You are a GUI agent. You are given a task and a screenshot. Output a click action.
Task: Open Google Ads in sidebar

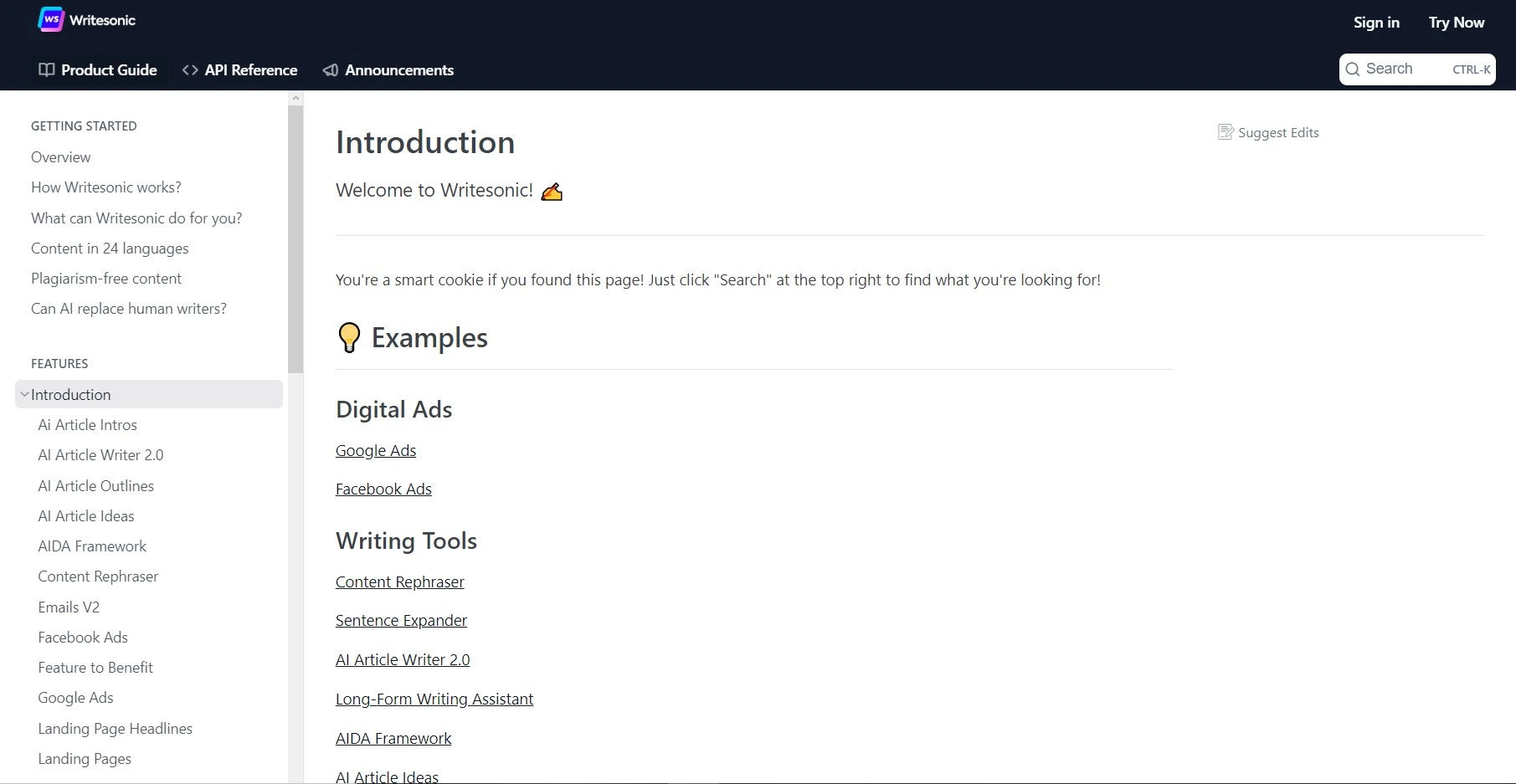75,698
